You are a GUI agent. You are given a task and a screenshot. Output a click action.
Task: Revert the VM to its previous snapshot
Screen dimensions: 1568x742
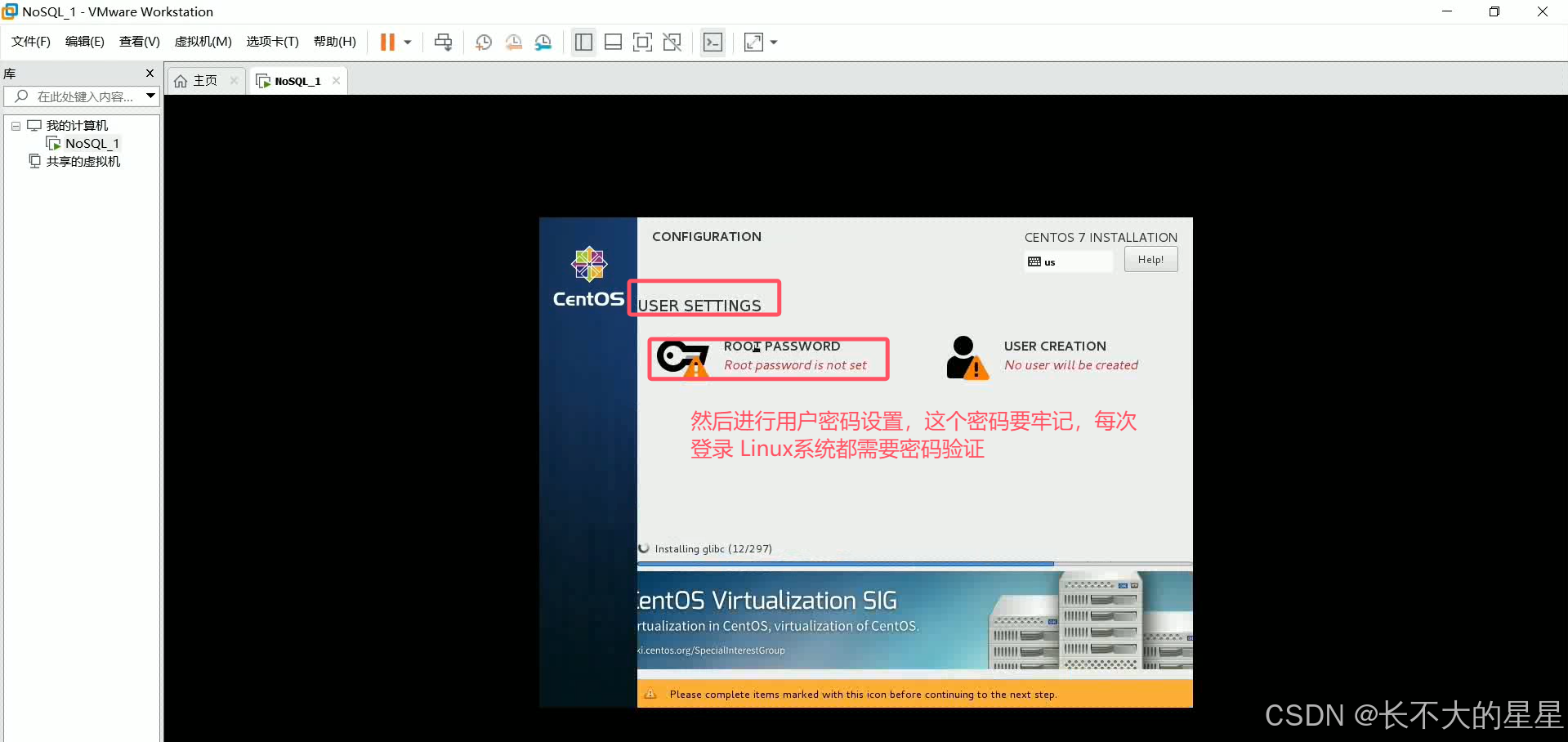pos(513,42)
